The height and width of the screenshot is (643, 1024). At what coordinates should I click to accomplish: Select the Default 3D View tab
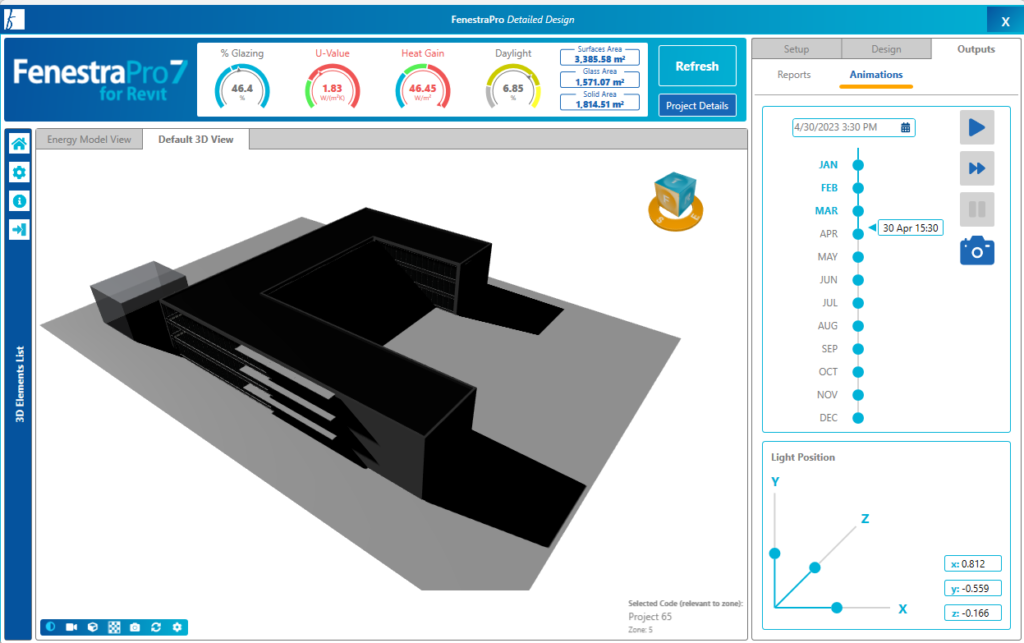click(x=196, y=139)
